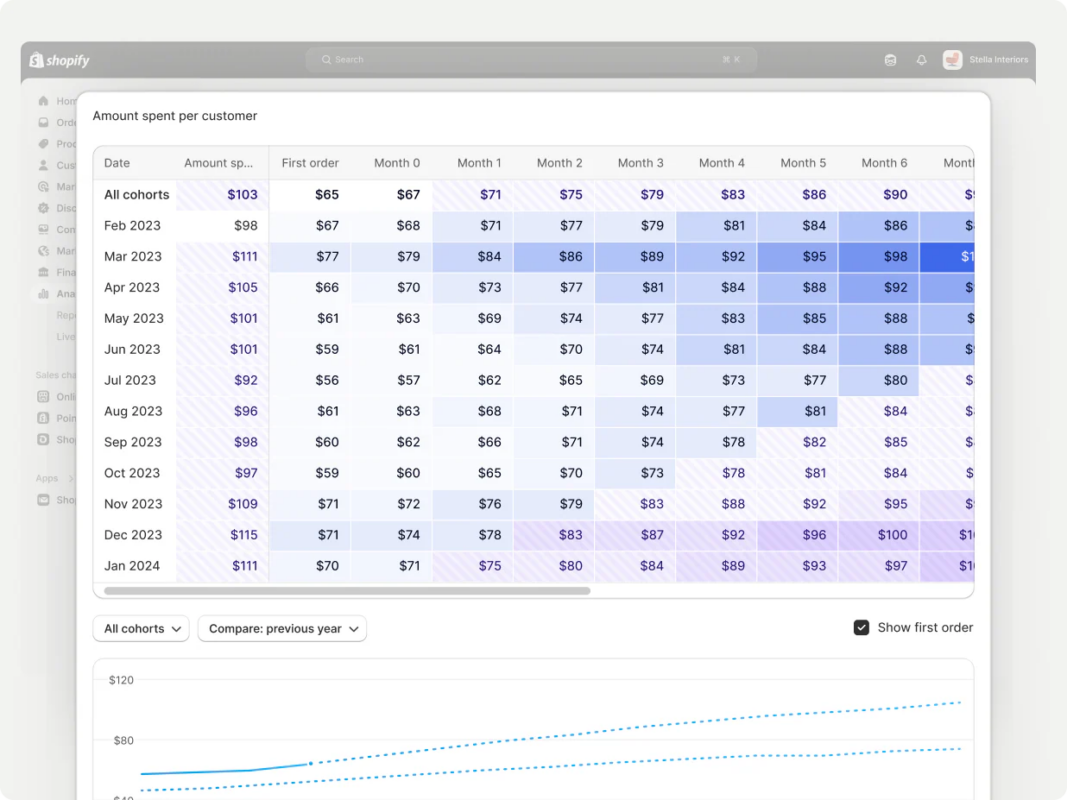This screenshot has width=1067, height=800.
Task: Go to the Customers section
Action: pyautogui.click(x=44, y=165)
